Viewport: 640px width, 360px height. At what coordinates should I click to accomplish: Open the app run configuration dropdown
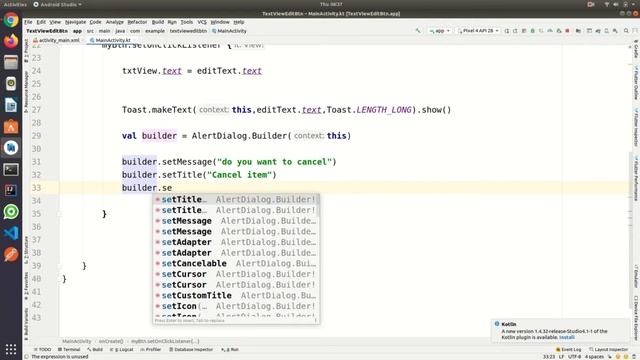pos(439,31)
